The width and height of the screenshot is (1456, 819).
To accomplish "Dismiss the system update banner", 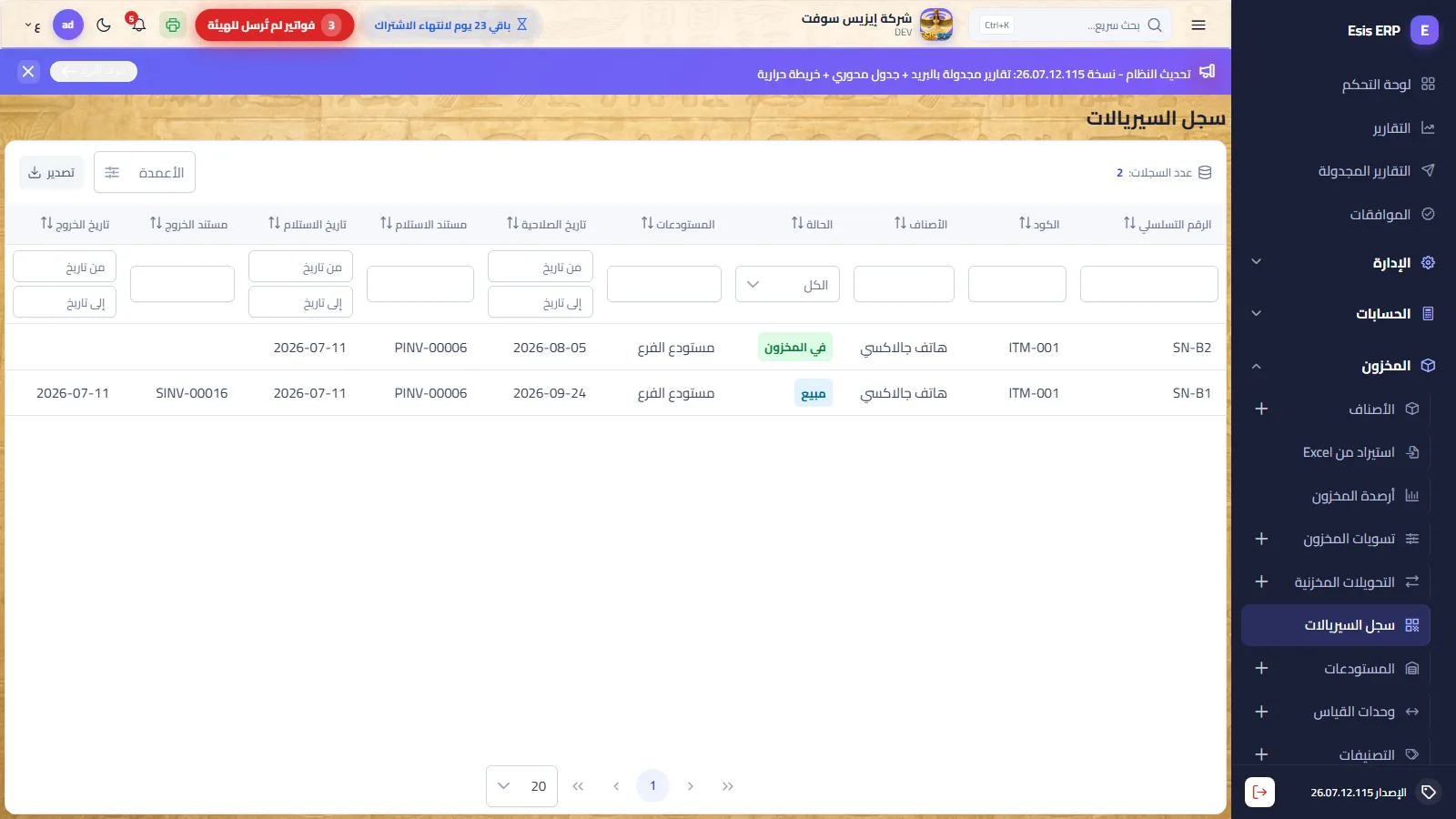I will pos(28,71).
